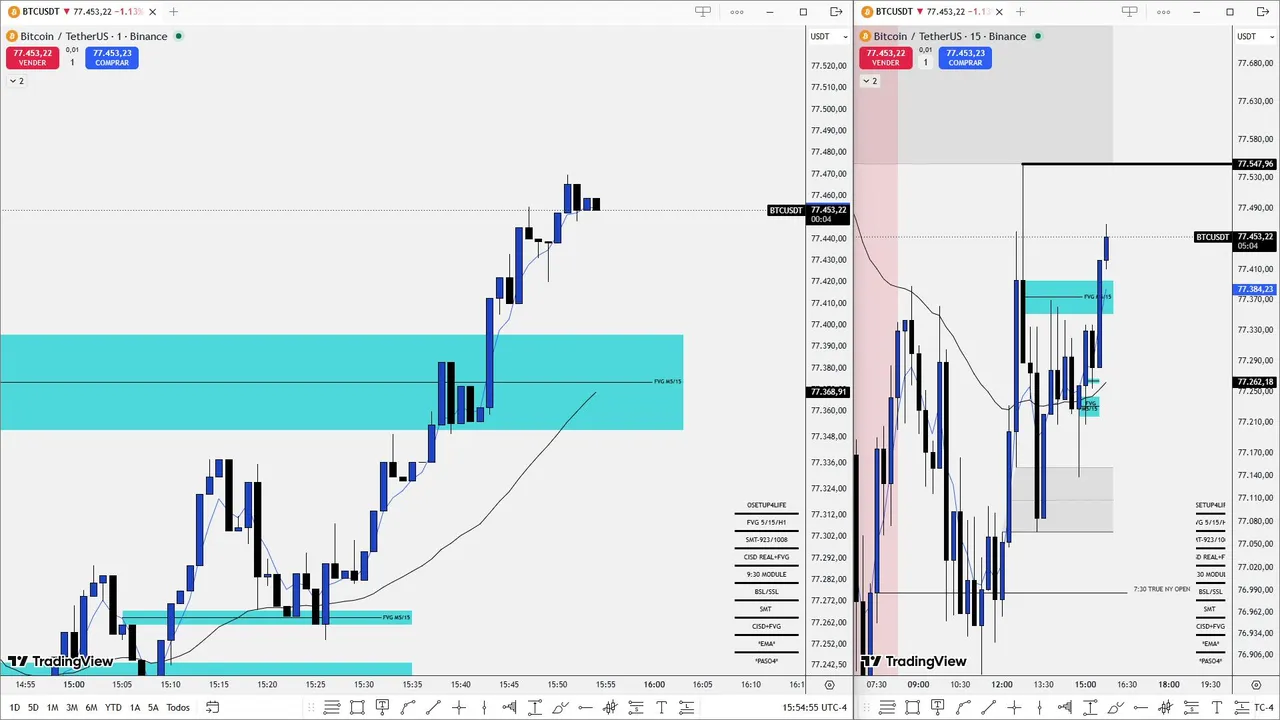Select the candlestick bars pattern tool, left chart

click(x=609, y=707)
